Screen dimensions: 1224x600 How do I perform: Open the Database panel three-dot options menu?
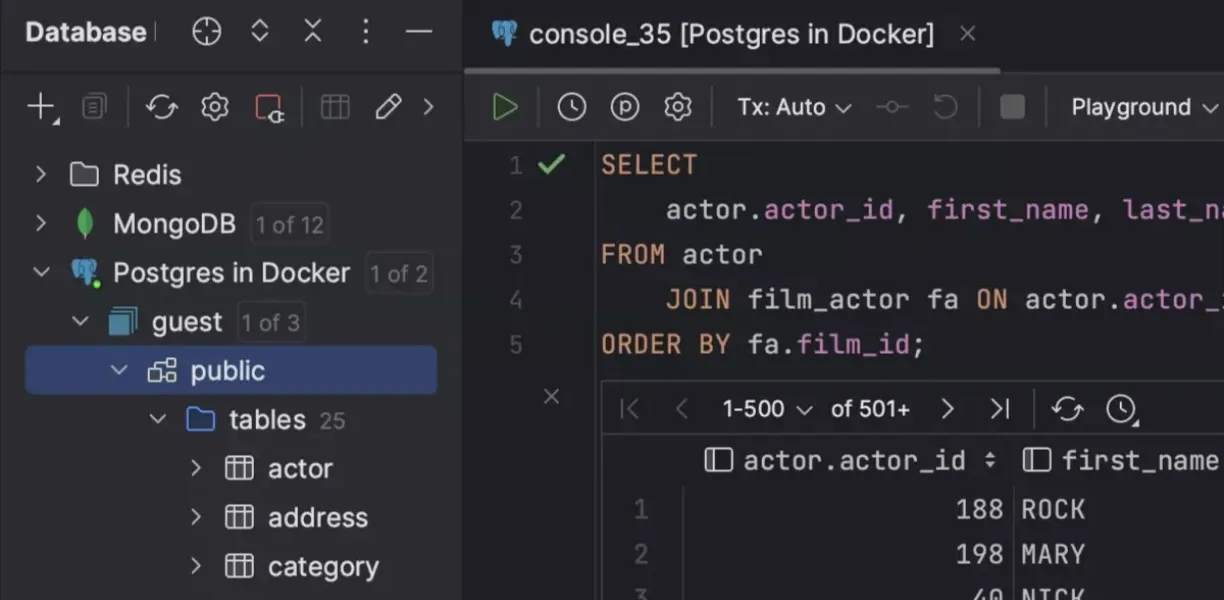[x=366, y=32]
